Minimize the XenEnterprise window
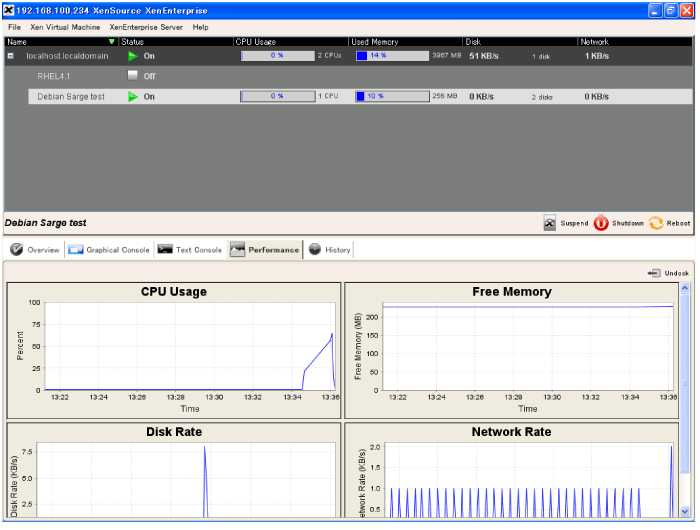Image resolution: width=700 pixels, height=530 pixels. tap(654, 11)
